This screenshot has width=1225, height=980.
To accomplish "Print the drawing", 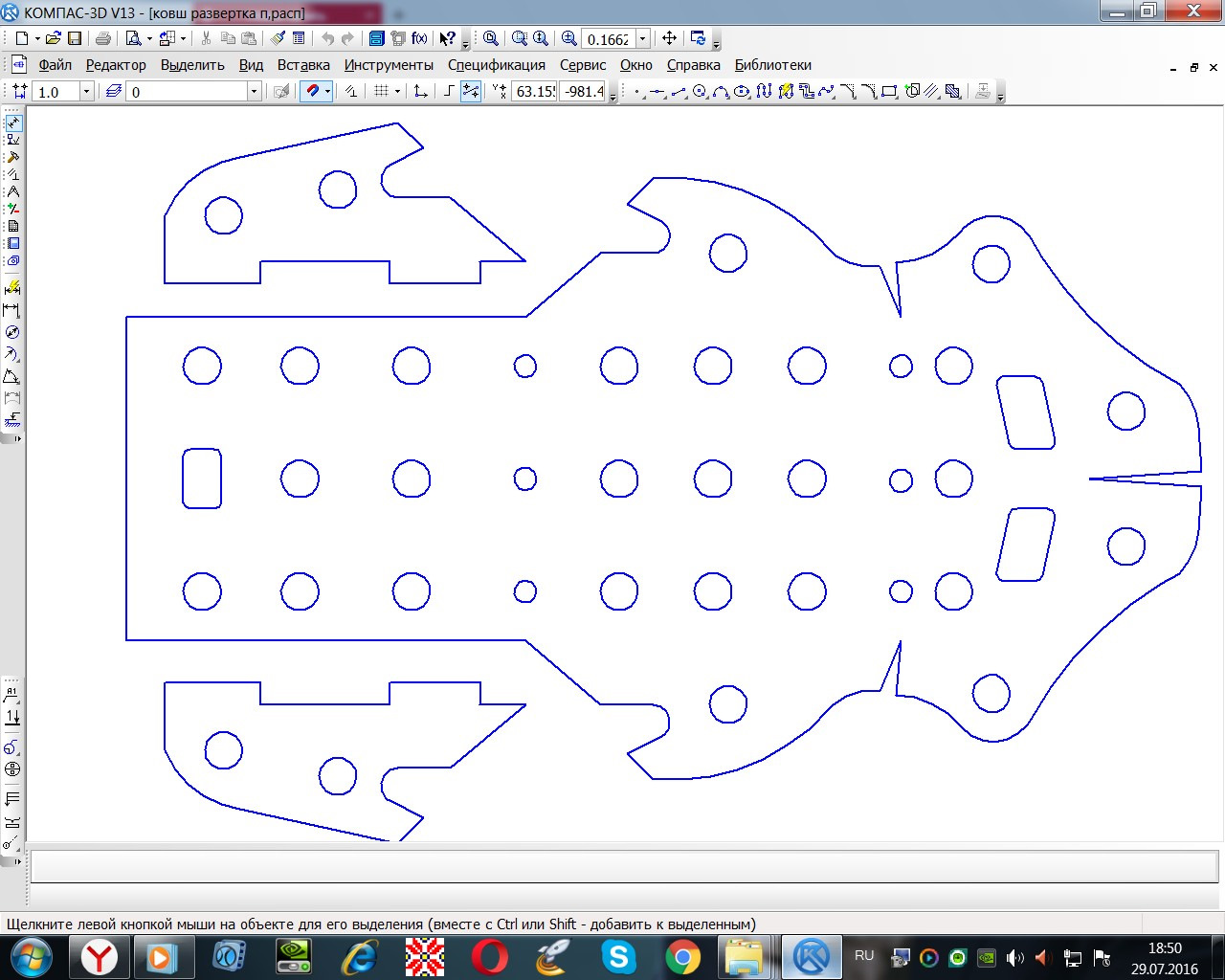I will click(103, 38).
